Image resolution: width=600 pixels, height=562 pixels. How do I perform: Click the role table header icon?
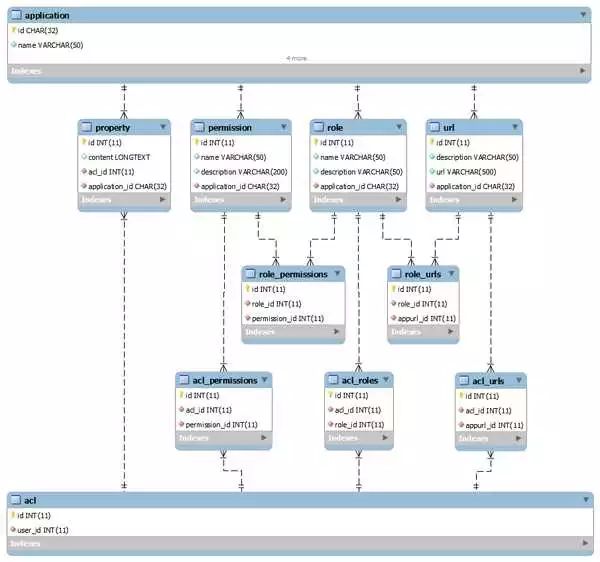tap(318, 127)
